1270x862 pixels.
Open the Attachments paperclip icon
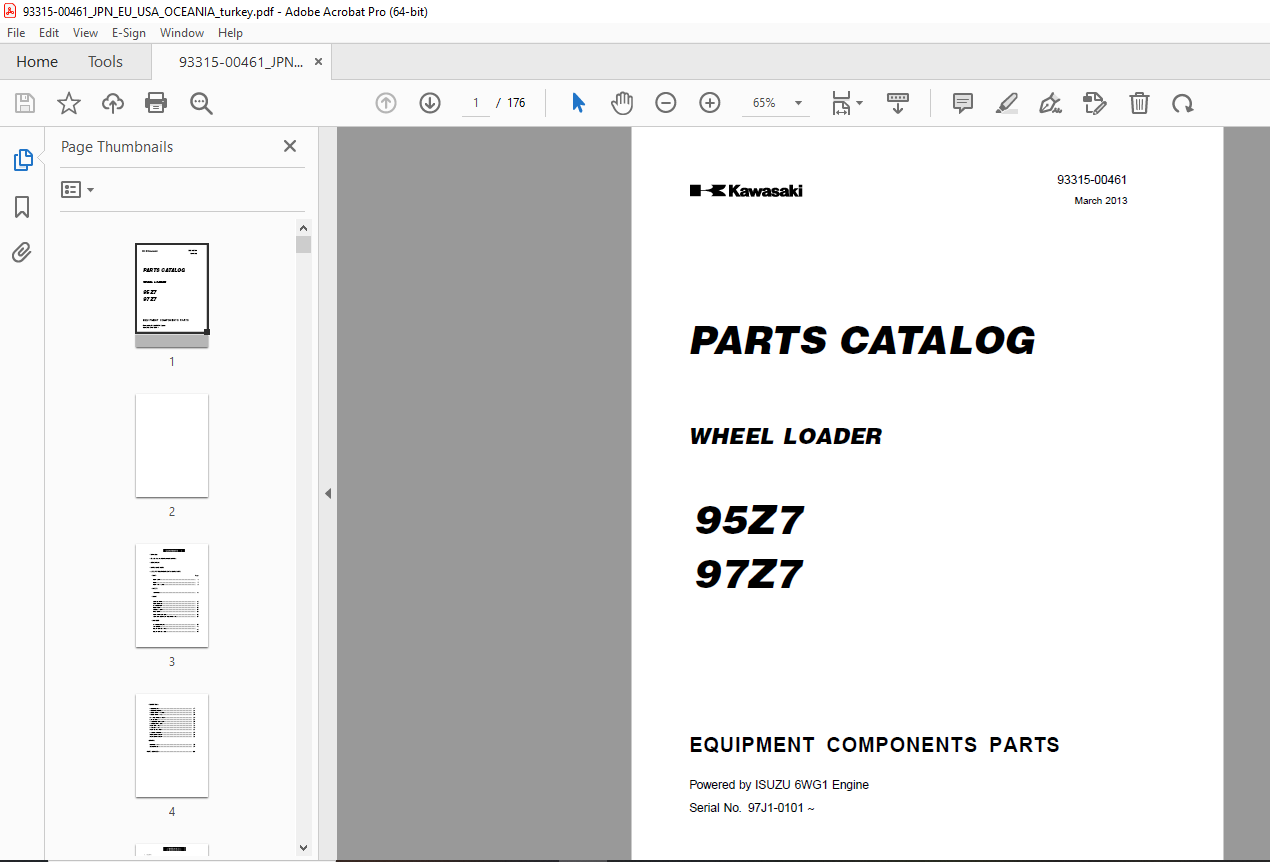coord(22,252)
